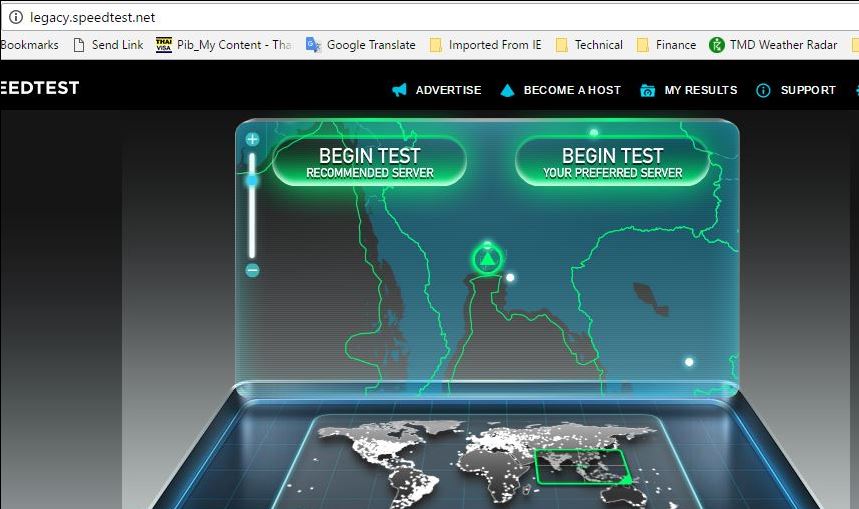Click the Finance folder icon

pyautogui.click(x=643, y=45)
